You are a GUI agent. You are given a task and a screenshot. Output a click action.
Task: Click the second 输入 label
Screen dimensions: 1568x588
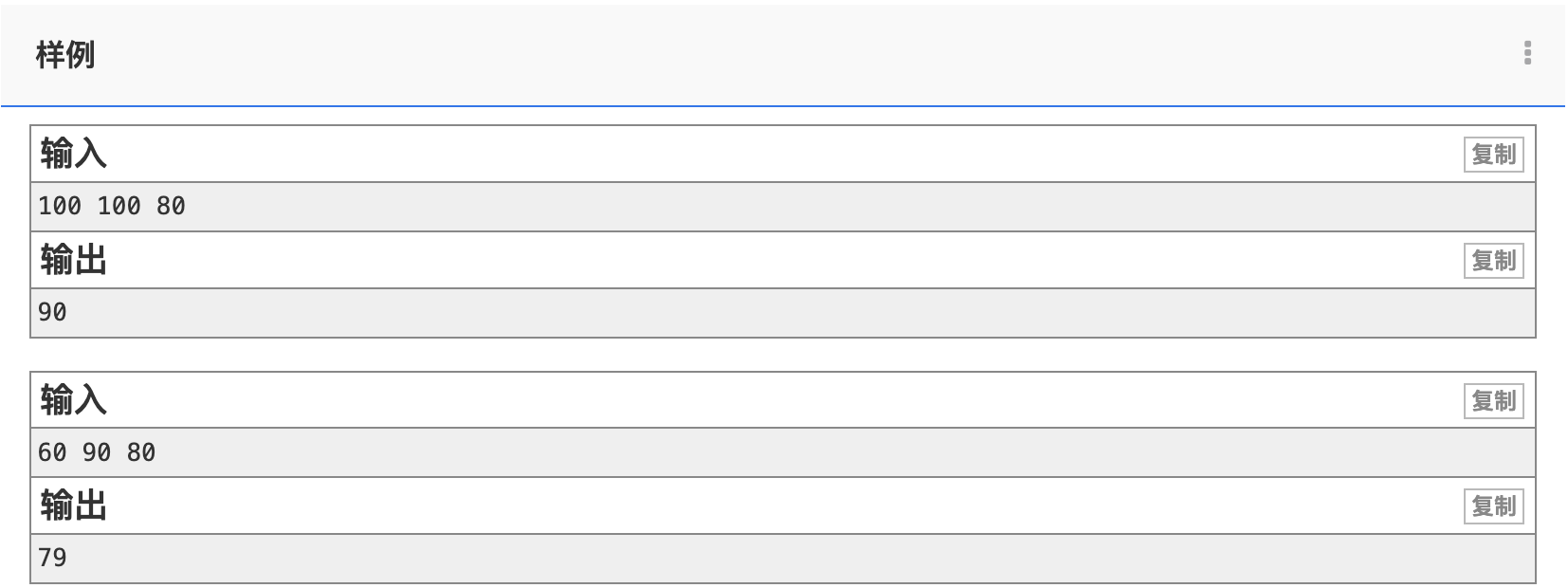point(73,400)
